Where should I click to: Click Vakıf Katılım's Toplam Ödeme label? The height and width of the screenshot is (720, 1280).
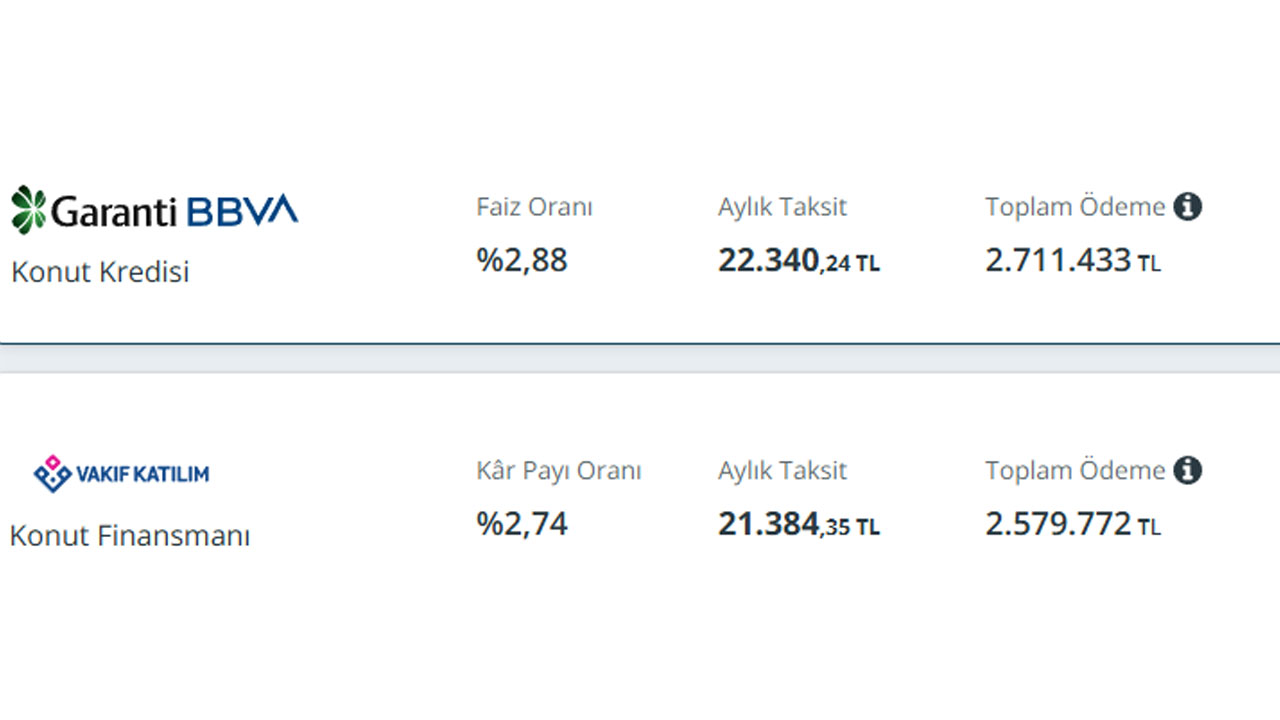pos(1075,470)
